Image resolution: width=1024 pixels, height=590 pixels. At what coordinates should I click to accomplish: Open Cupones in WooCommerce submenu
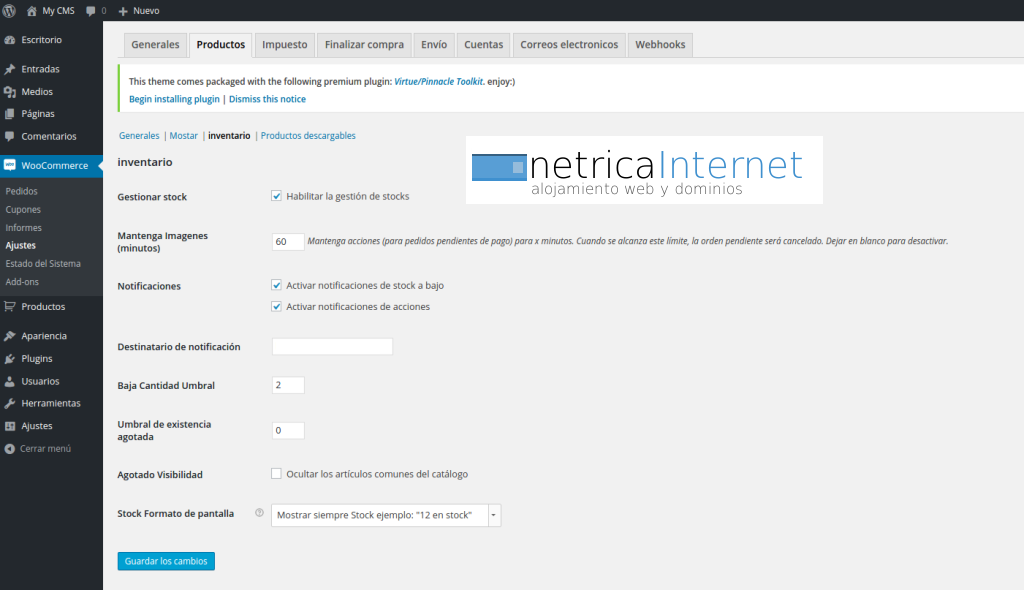23,210
